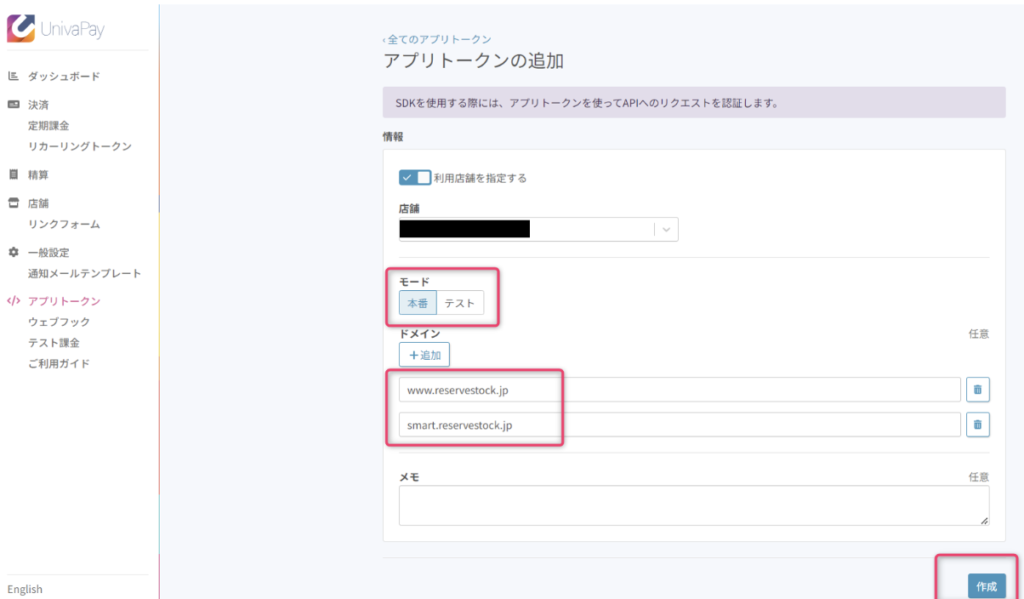Select 本番 mode
This screenshot has width=1024, height=599.
(418, 303)
